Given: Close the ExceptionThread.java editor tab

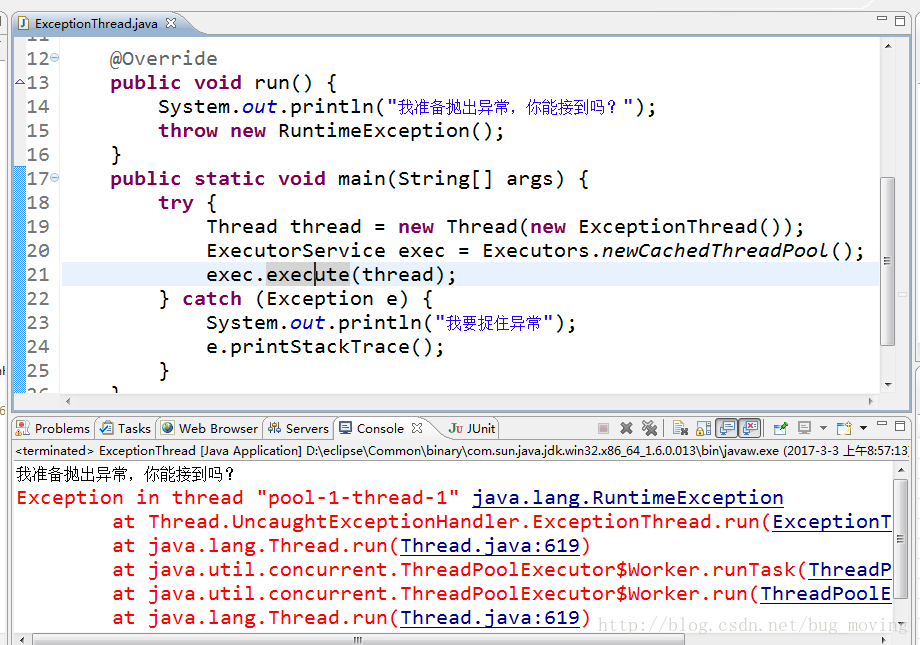Looking at the screenshot, I should (171, 23).
